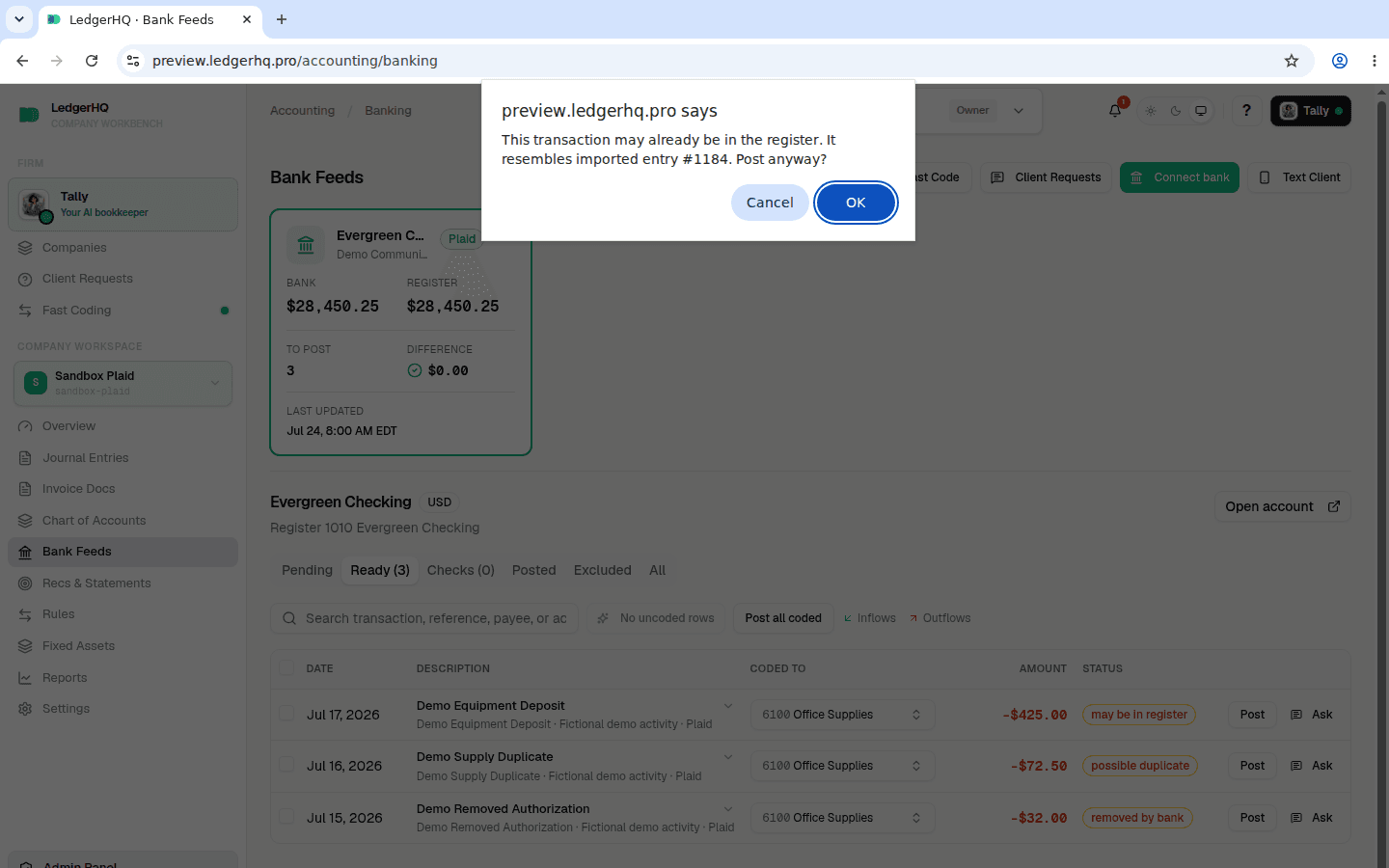Viewport: 1389px width, 868px height.
Task: Filter by Inflows
Action: (870, 618)
